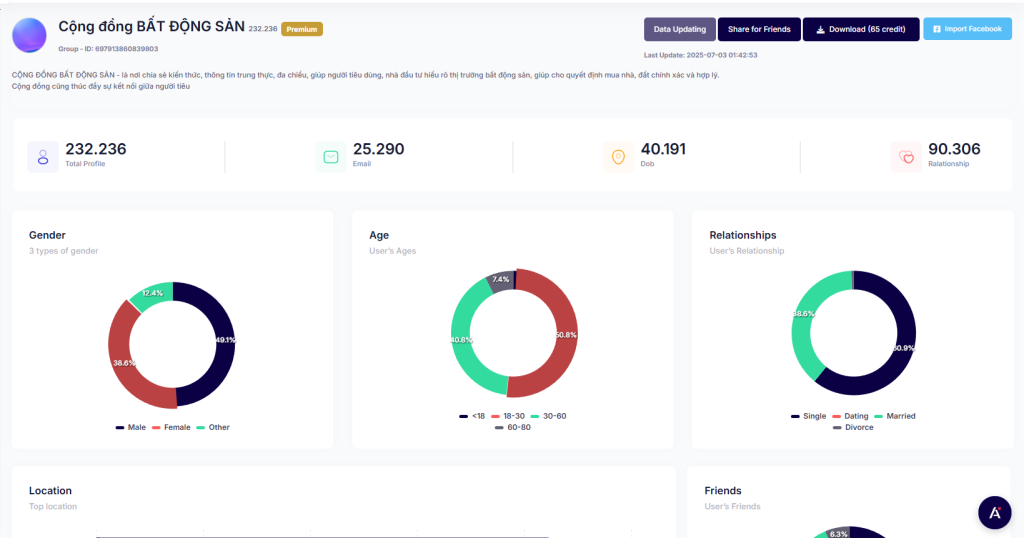Click the 49.1% male segment of Gender donut
This screenshot has height=538, width=1024.
click(224, 340)
